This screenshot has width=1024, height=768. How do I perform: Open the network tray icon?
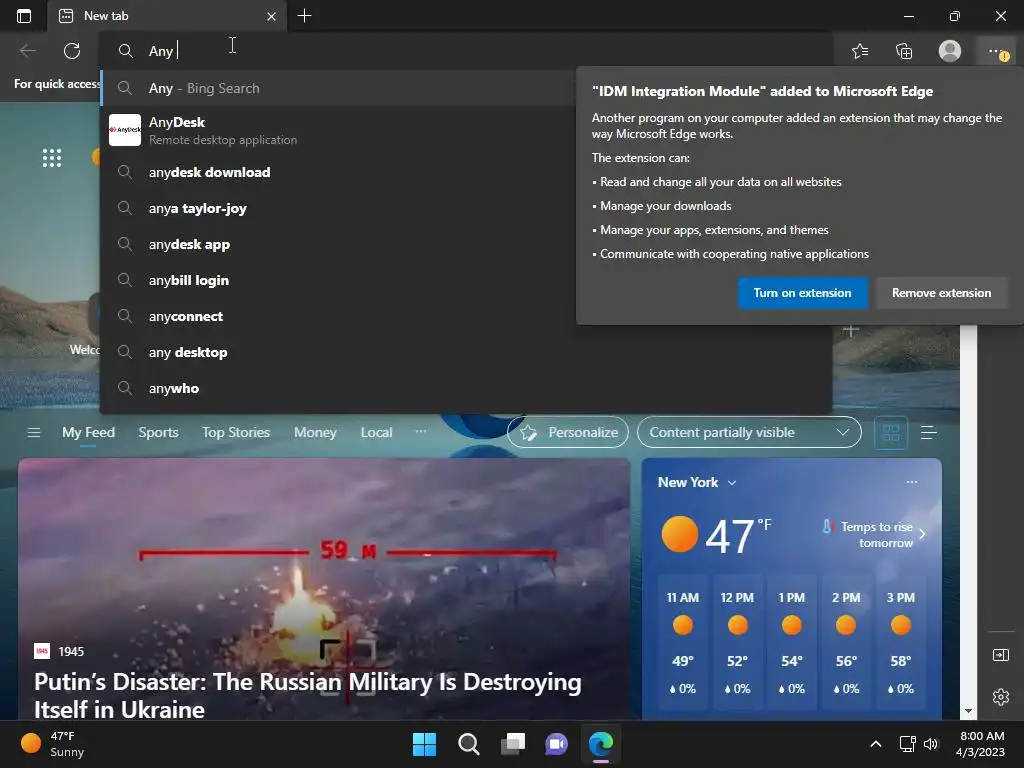click(907, 744)
